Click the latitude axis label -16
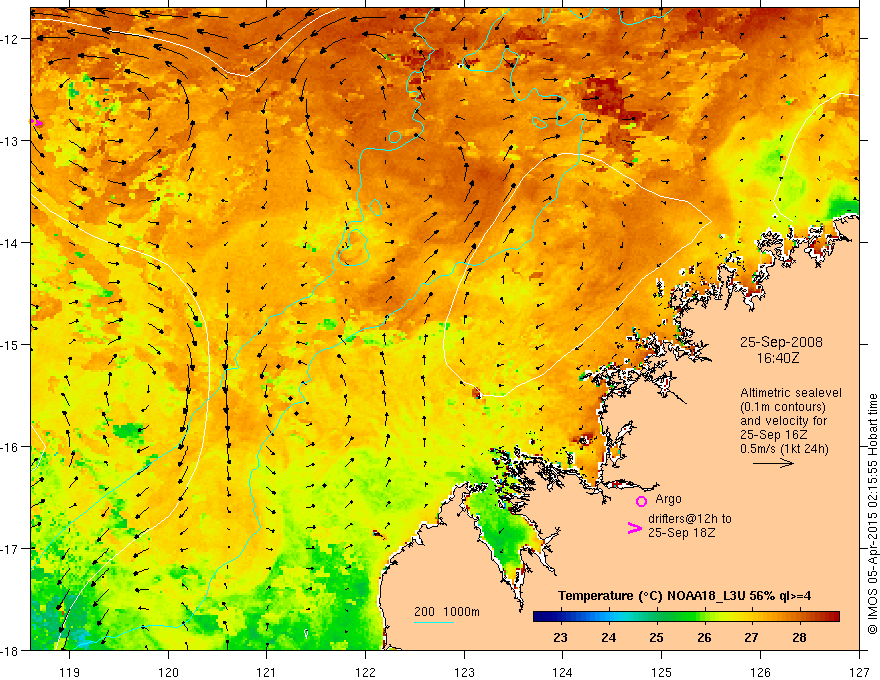 (x=10, y=447)
